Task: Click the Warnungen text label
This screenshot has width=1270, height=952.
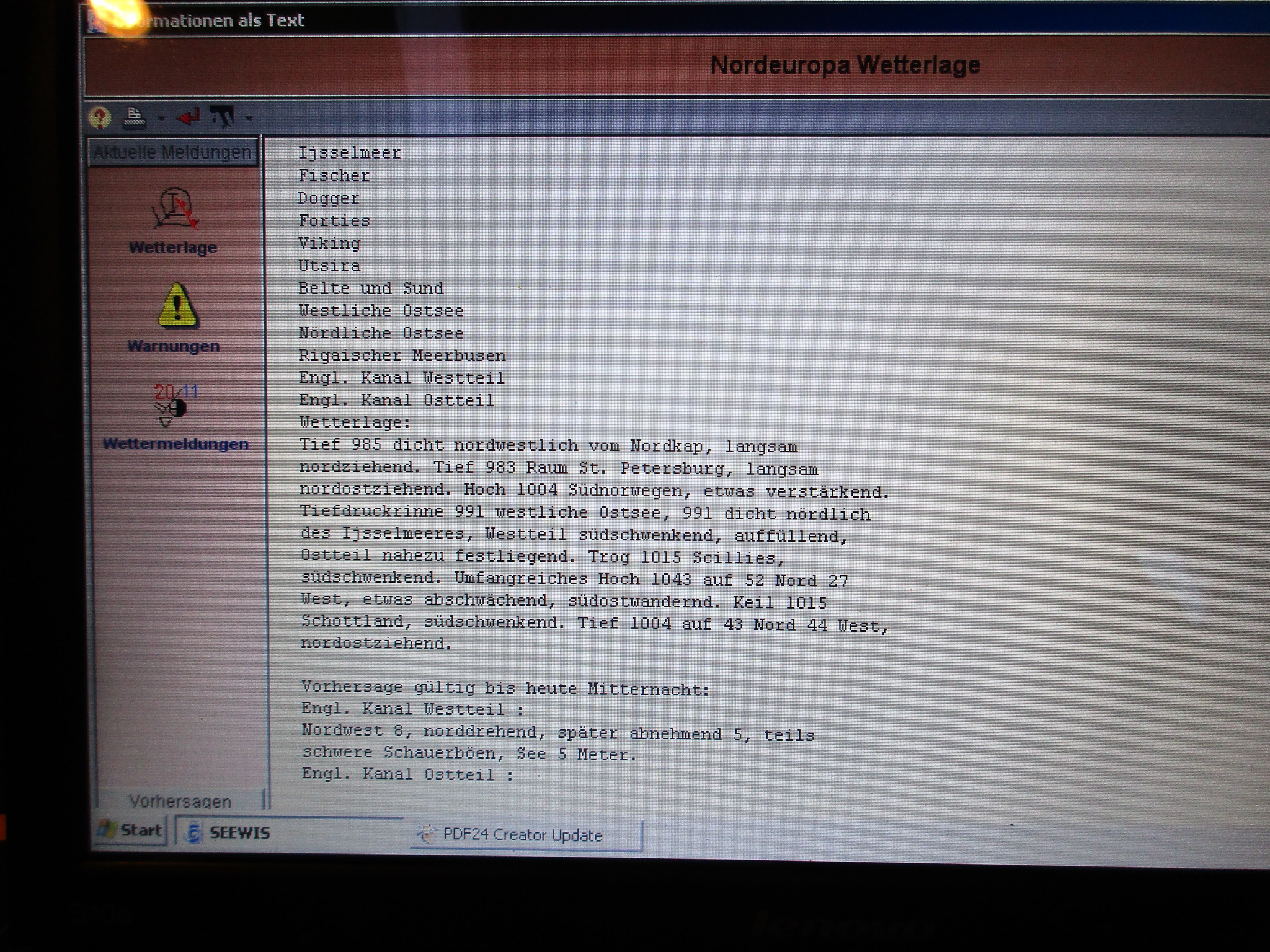Action: (174, 346)
